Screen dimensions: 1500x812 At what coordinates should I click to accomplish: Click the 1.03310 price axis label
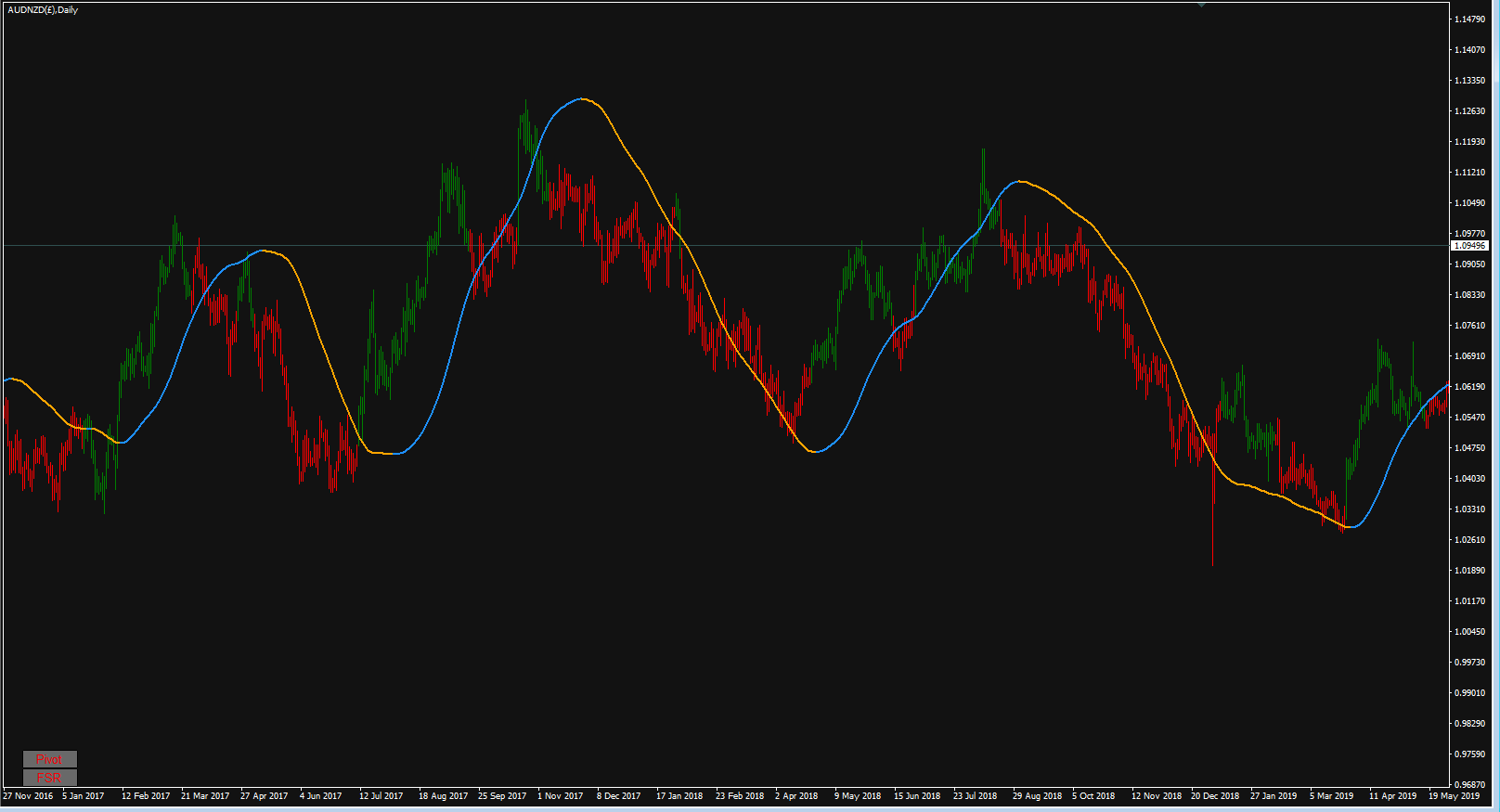(x=1470, y=509)
